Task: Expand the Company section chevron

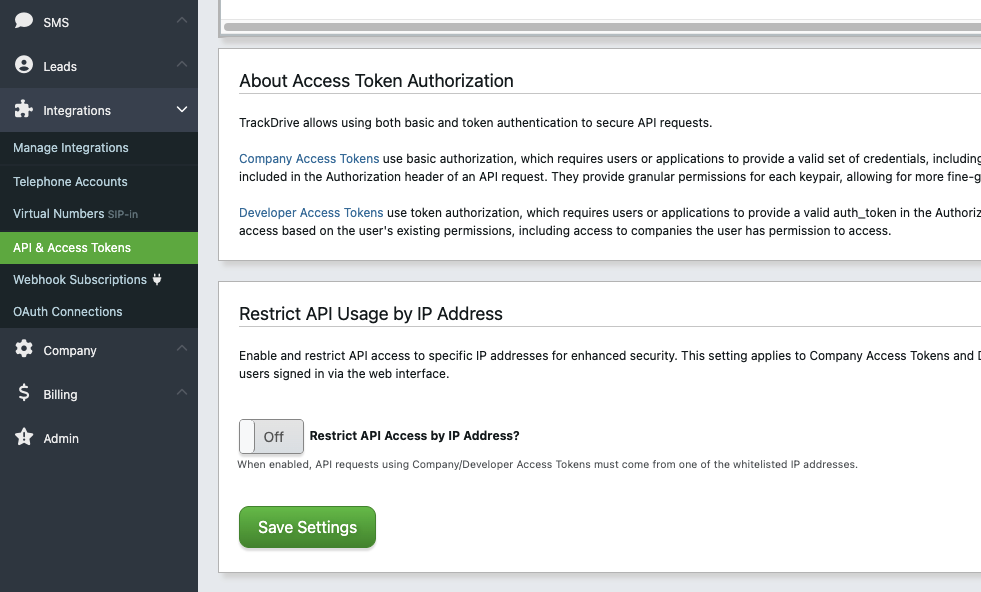Action: click(181, 350)
